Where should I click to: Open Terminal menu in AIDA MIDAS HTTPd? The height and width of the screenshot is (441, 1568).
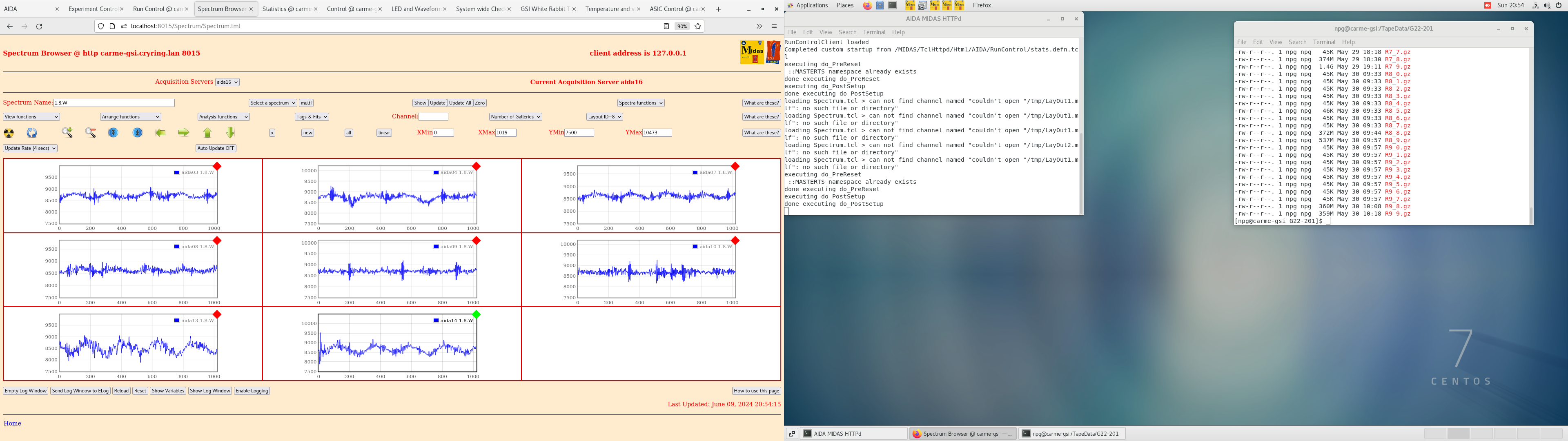(873, 32)
